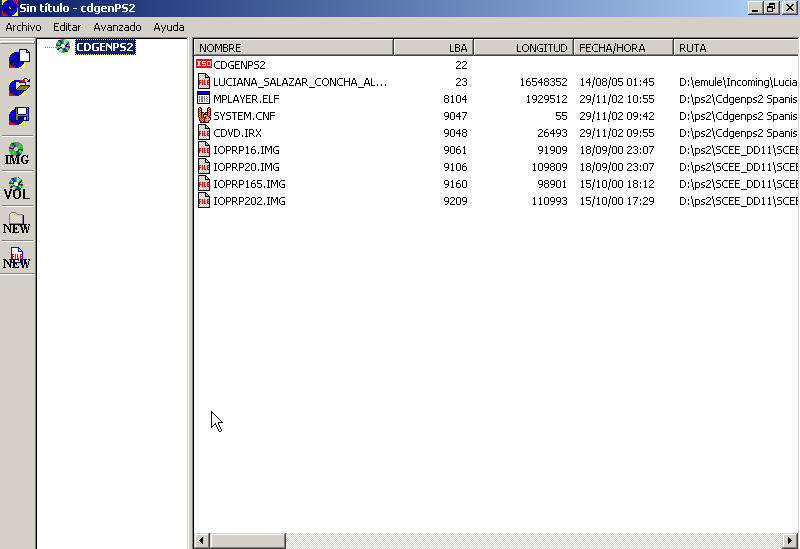Image resolution: width=800 pixels, height=549 pixels.
Task: Click the IMG create image button
Action: click(x=17, y=154)
